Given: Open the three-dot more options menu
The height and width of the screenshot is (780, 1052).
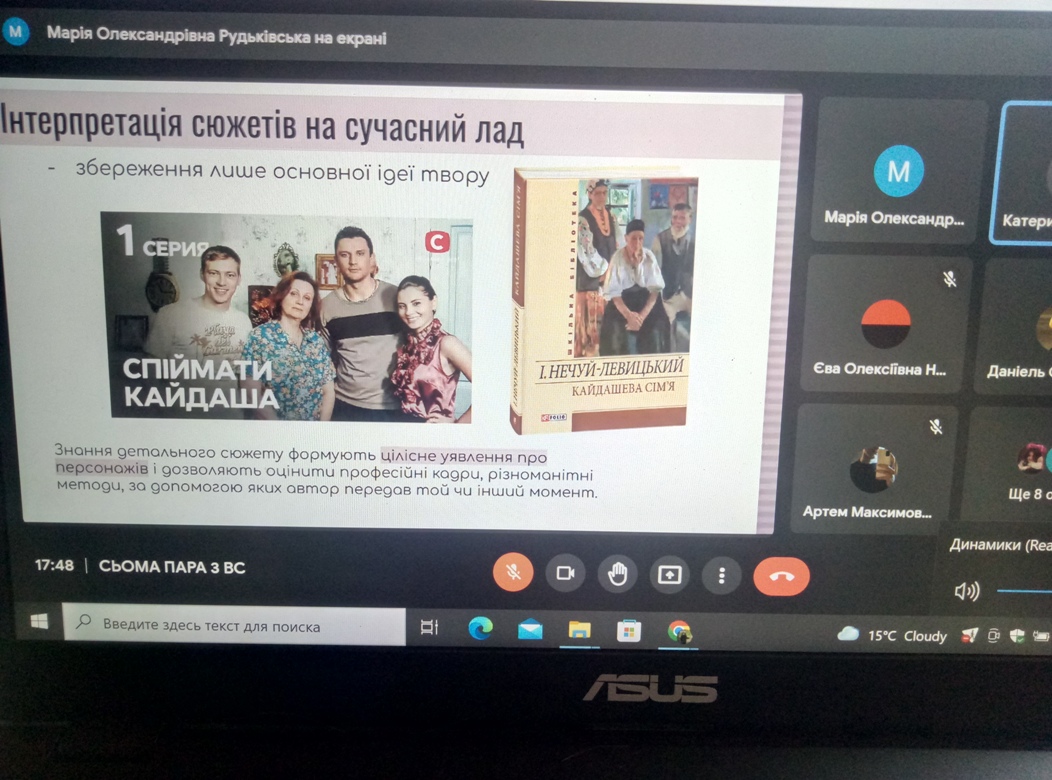Looking at the screenshot, I should tap(721, 576).
